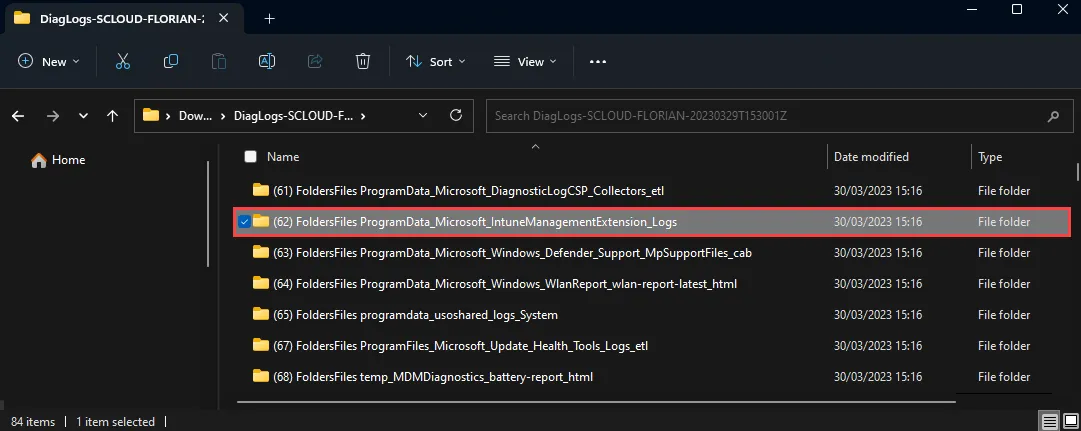The height and width of the screenshot is (431, 1081).
Task: Open Home in the navigation pane
Action: [x=59, y=159]
